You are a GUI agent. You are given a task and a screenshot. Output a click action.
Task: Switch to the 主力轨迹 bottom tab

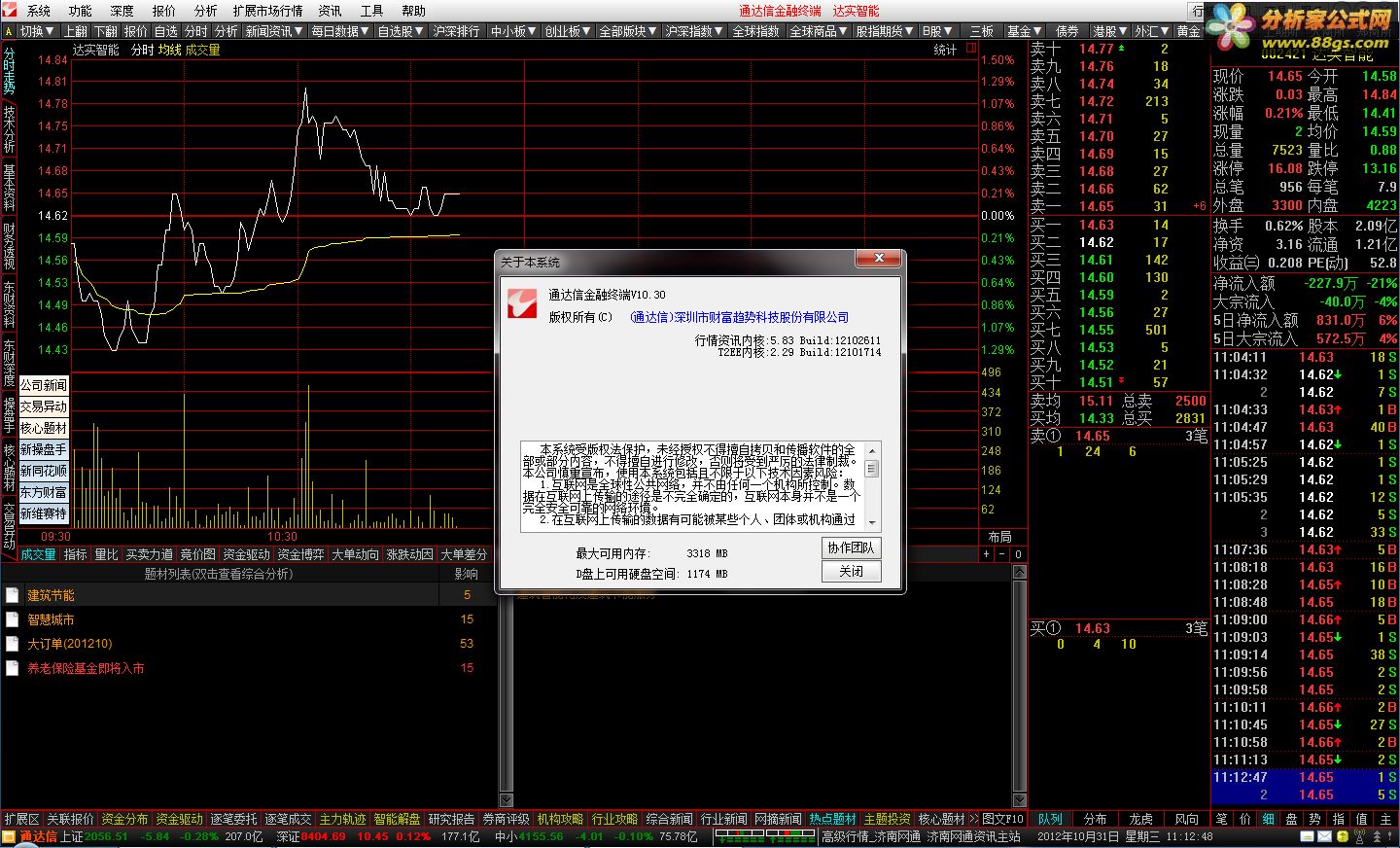click(342, 819)
